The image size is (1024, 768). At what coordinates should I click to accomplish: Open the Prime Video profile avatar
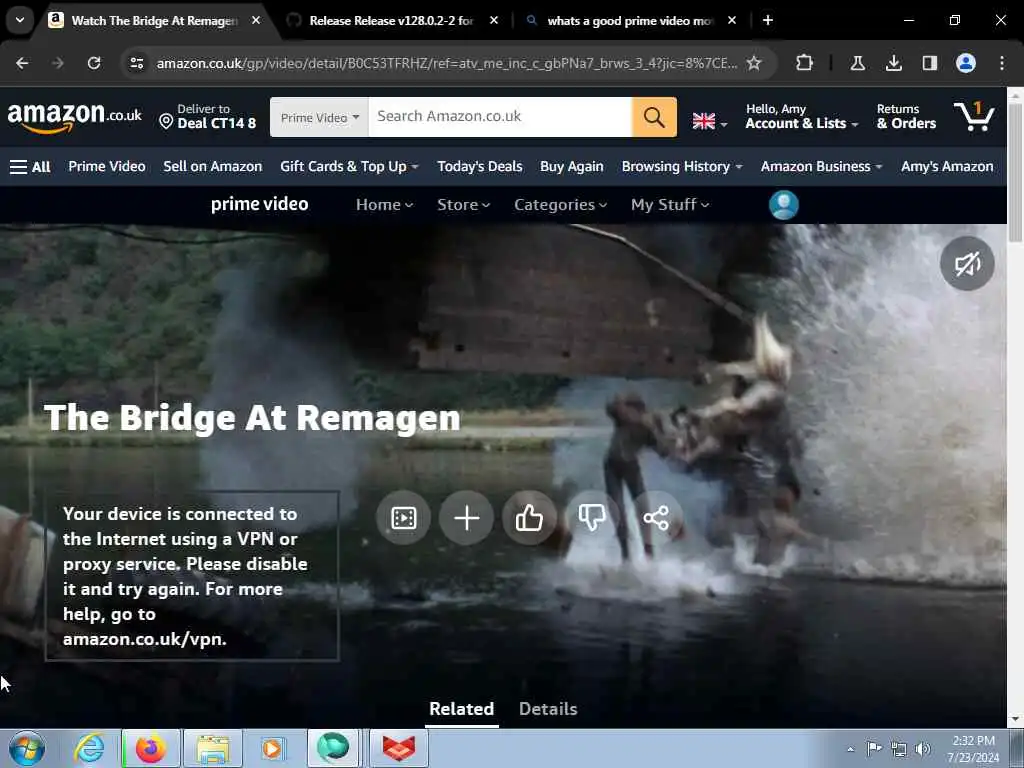coord(784,204)
